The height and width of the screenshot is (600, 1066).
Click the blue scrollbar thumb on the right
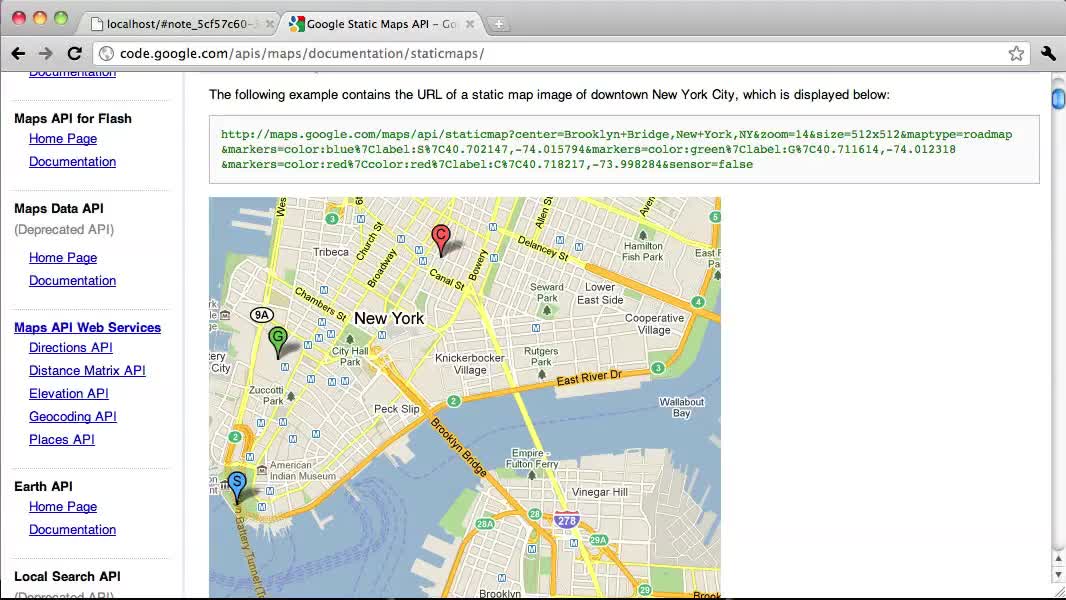1057,99
